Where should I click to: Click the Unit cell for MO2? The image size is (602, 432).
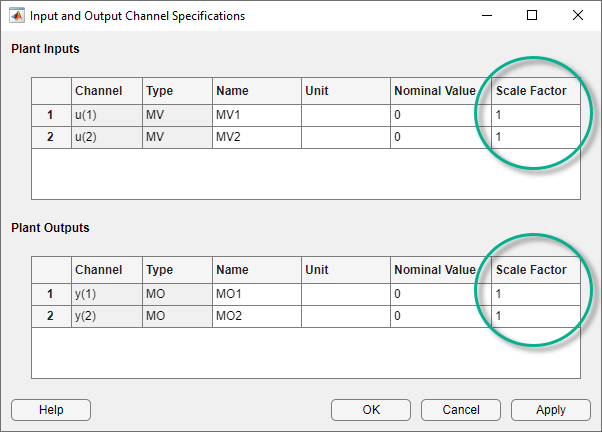tap(345, 315)
